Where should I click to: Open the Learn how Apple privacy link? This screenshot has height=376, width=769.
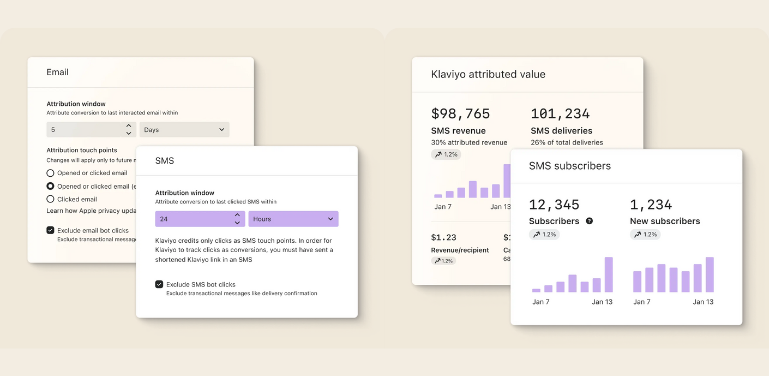click(x=91, y=210)
